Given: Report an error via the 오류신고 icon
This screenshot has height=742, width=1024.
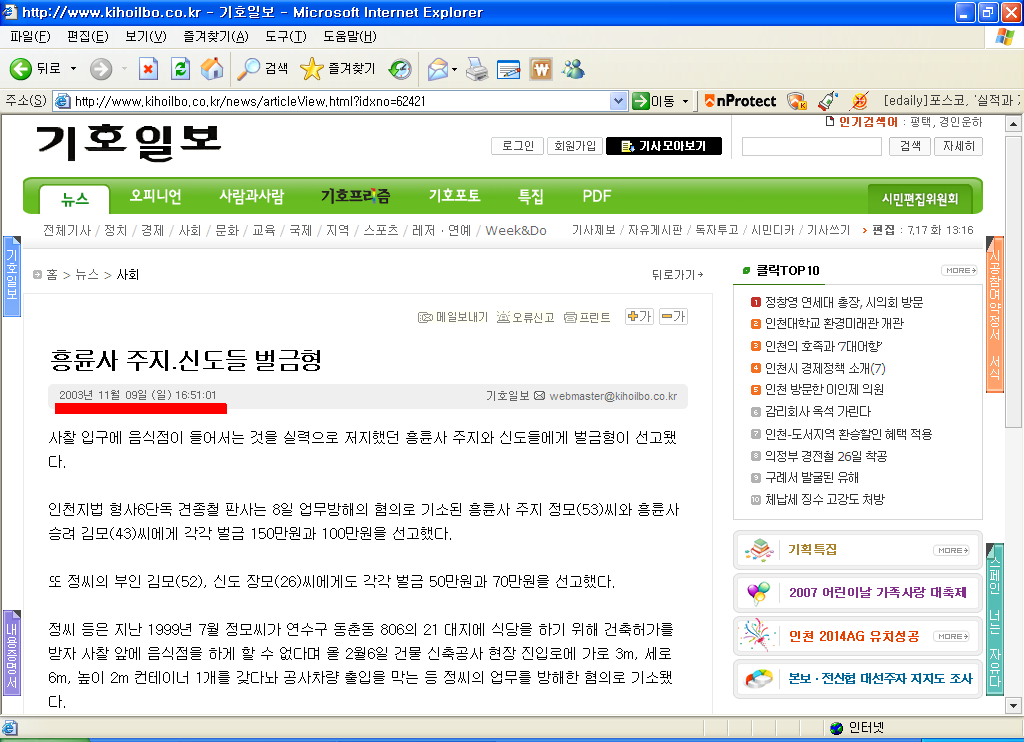Looking at the screenshot, I should [503, 315].
